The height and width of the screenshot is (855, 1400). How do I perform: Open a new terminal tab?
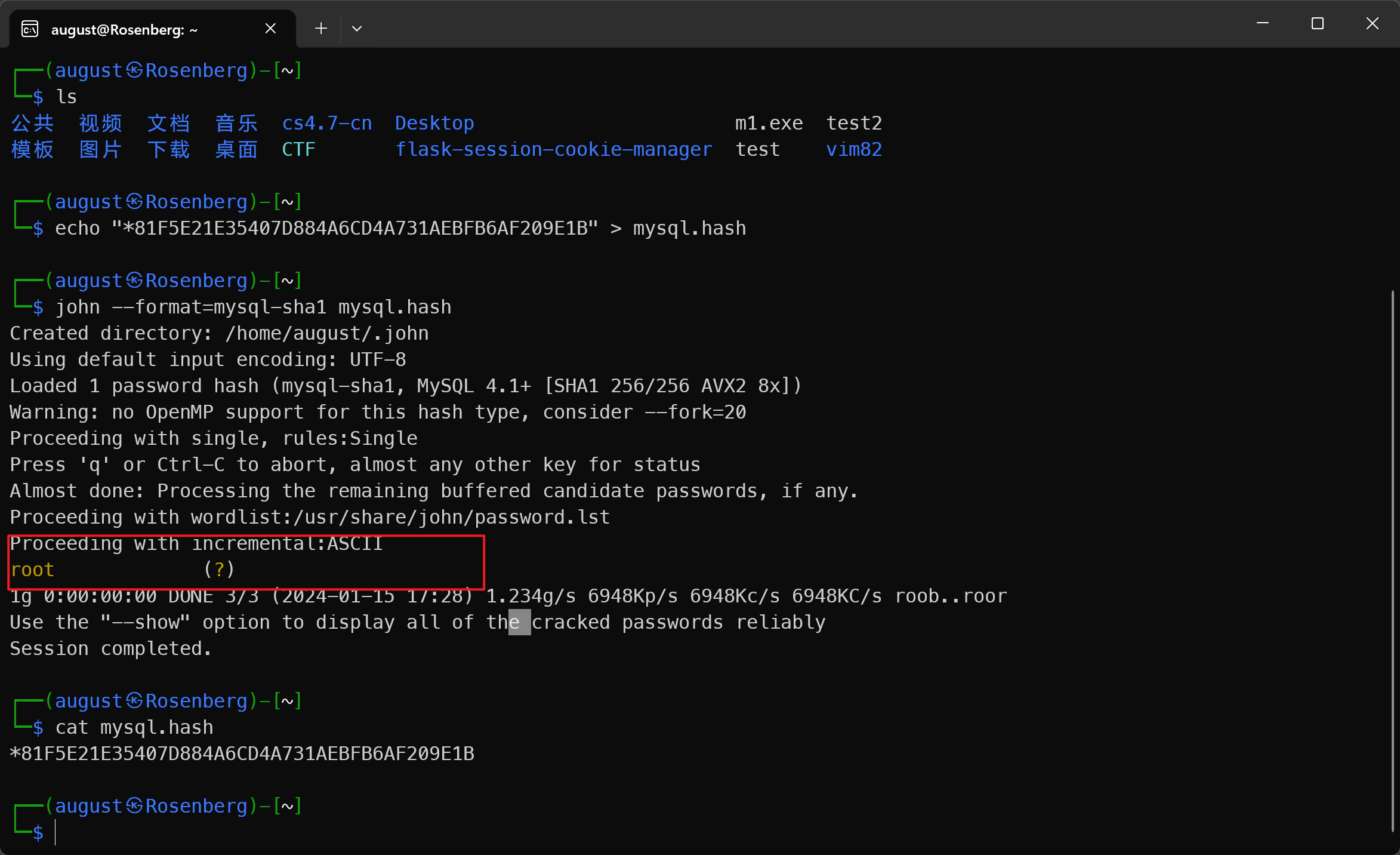coord(321,29)
